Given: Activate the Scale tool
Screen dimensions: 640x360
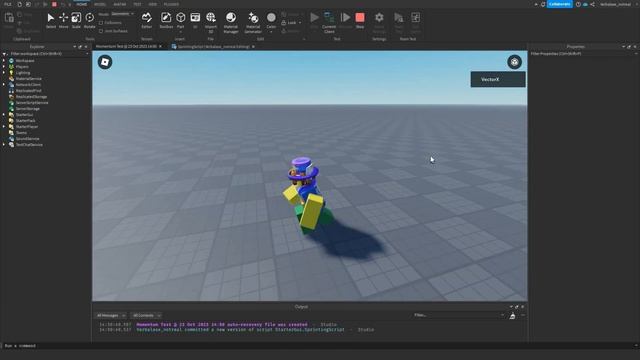Looking at the screenshot, I should pos(76,20).
